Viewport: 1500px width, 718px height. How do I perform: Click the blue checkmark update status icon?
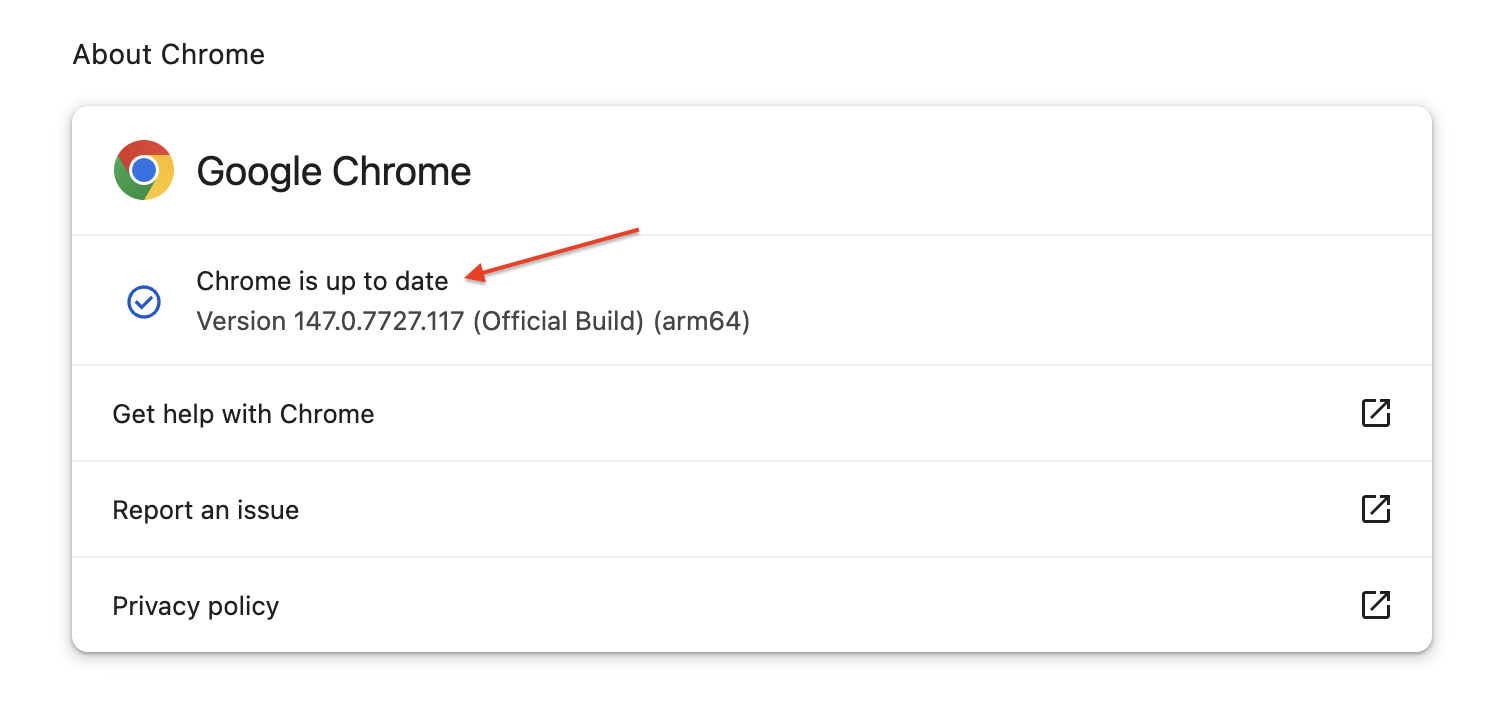144,301
